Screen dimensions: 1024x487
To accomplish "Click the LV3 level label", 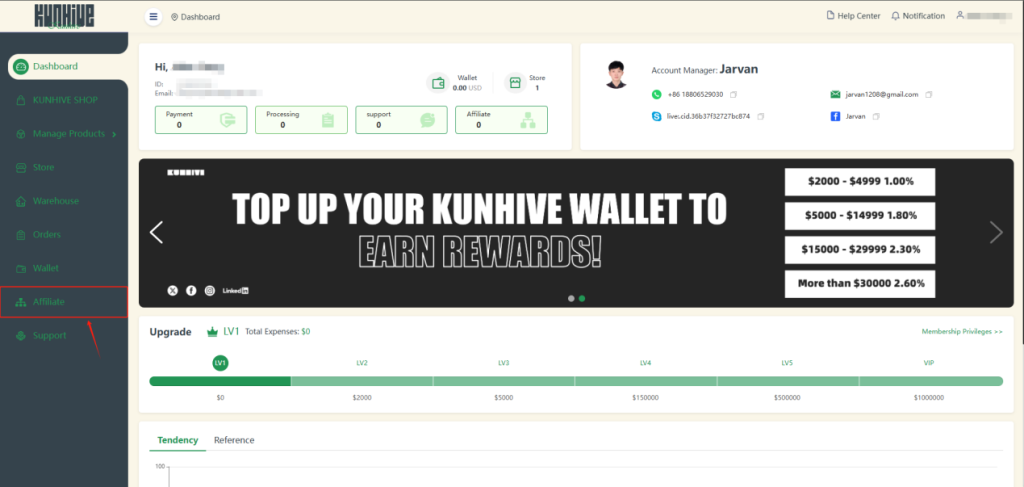I will [x=504, y=362].
